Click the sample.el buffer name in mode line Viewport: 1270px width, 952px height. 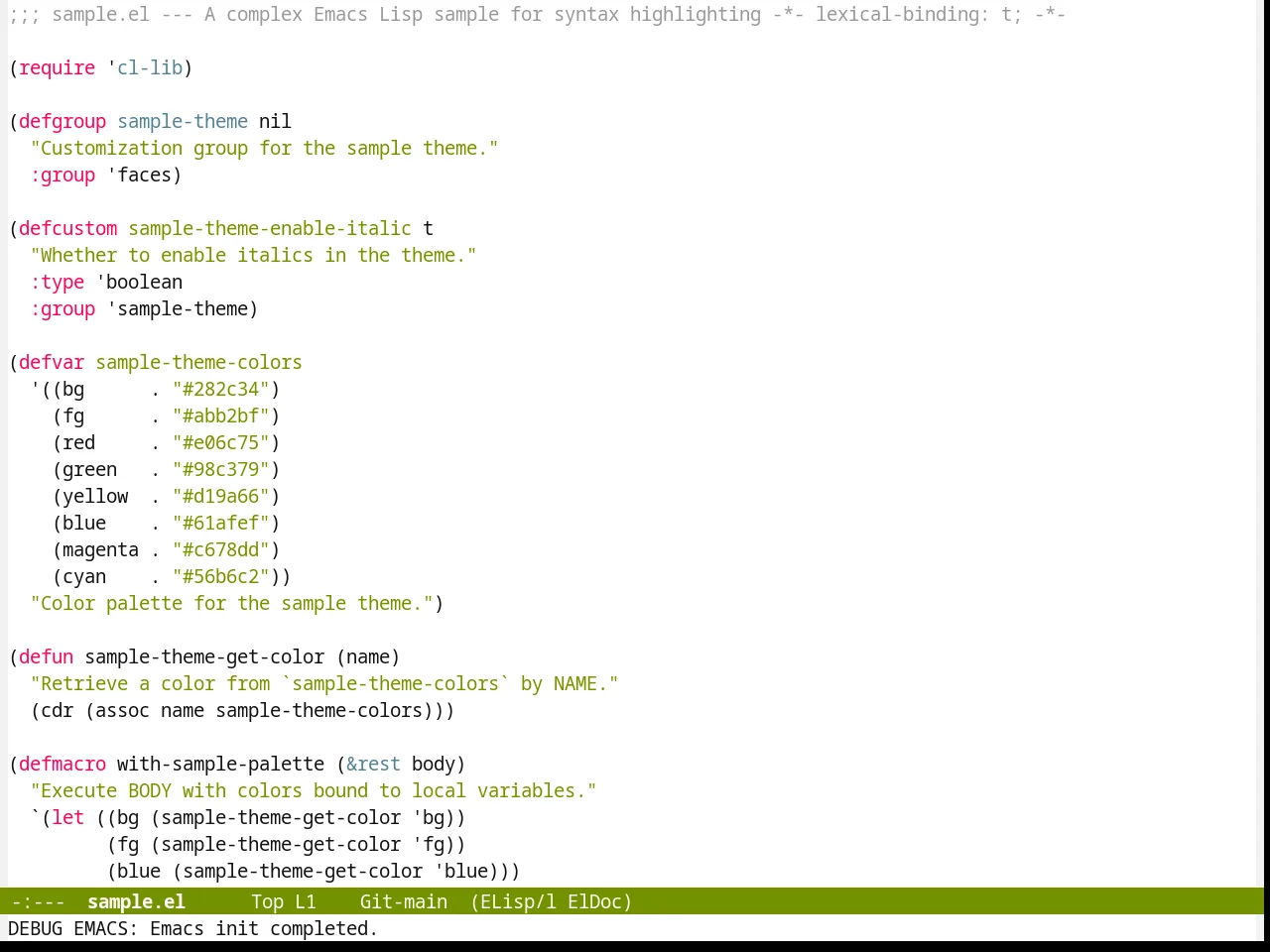tap(136, 901)
